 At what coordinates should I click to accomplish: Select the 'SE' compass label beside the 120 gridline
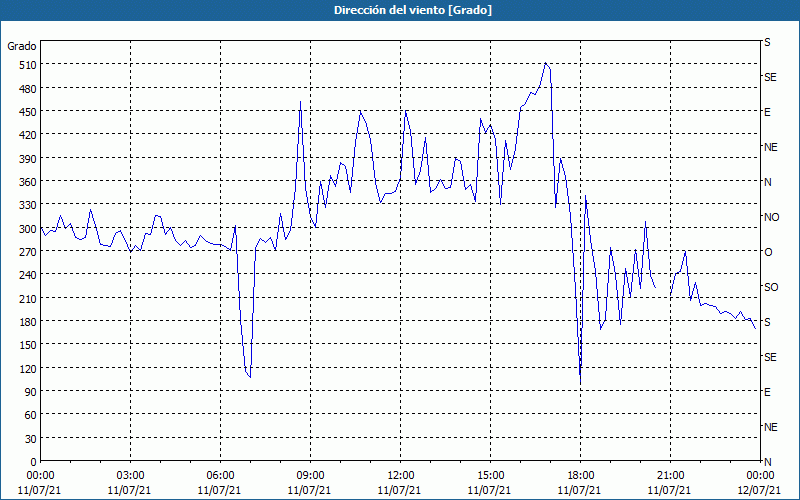point(770,357)
